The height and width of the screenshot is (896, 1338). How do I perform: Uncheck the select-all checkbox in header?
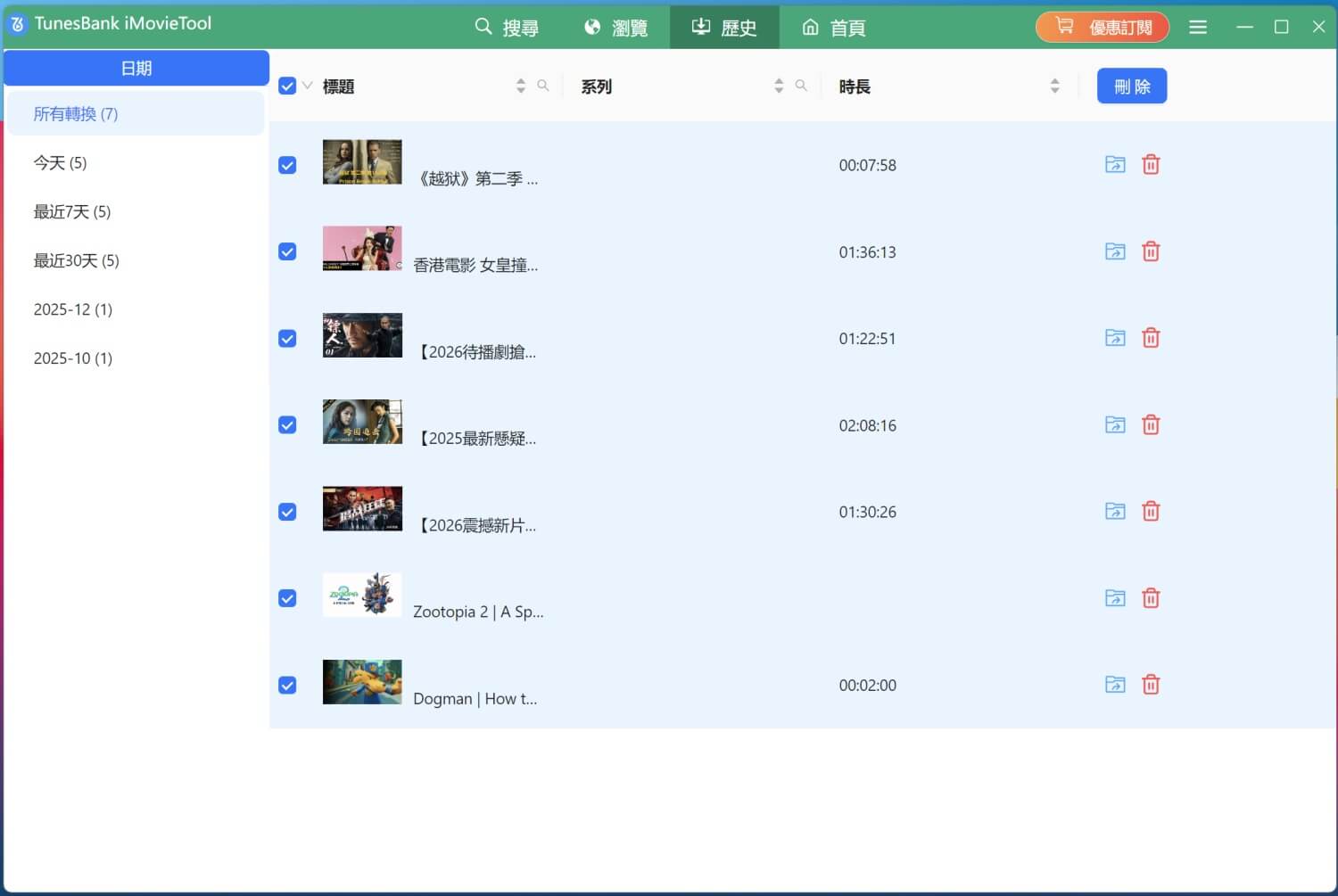pyautogui.click(x=287, y=86)
